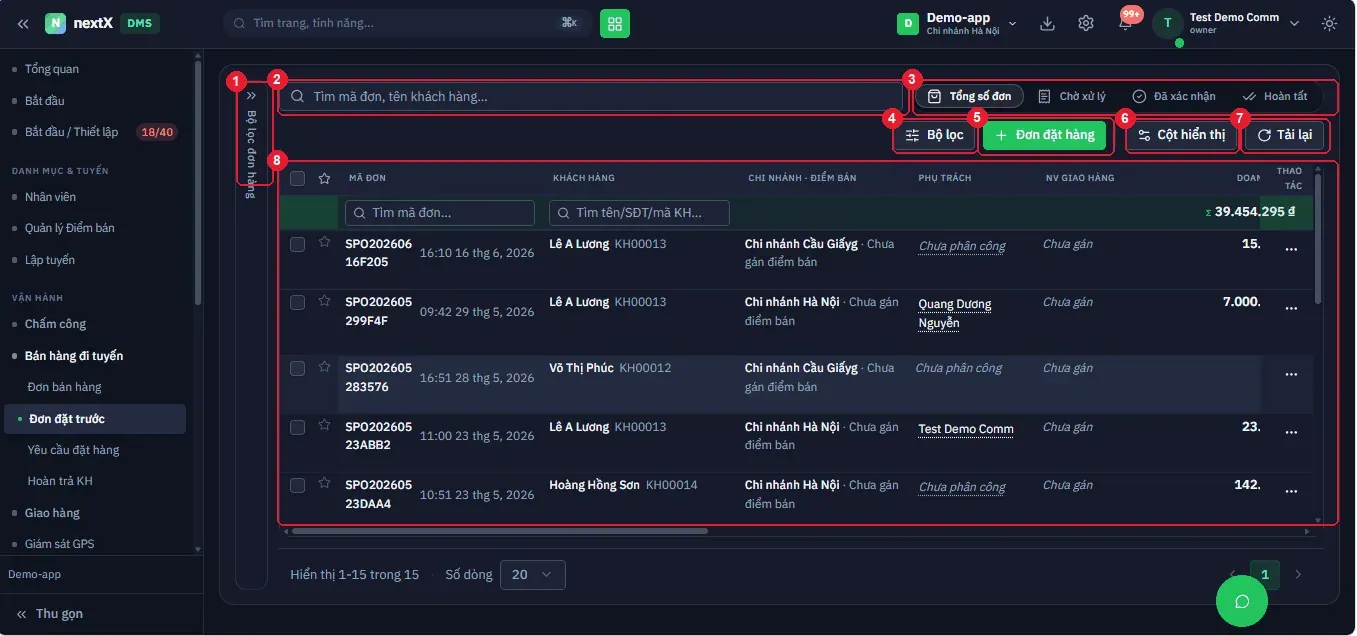
Task: Check the select-all checkbox in table header
Action: click(x=297, y=178)
